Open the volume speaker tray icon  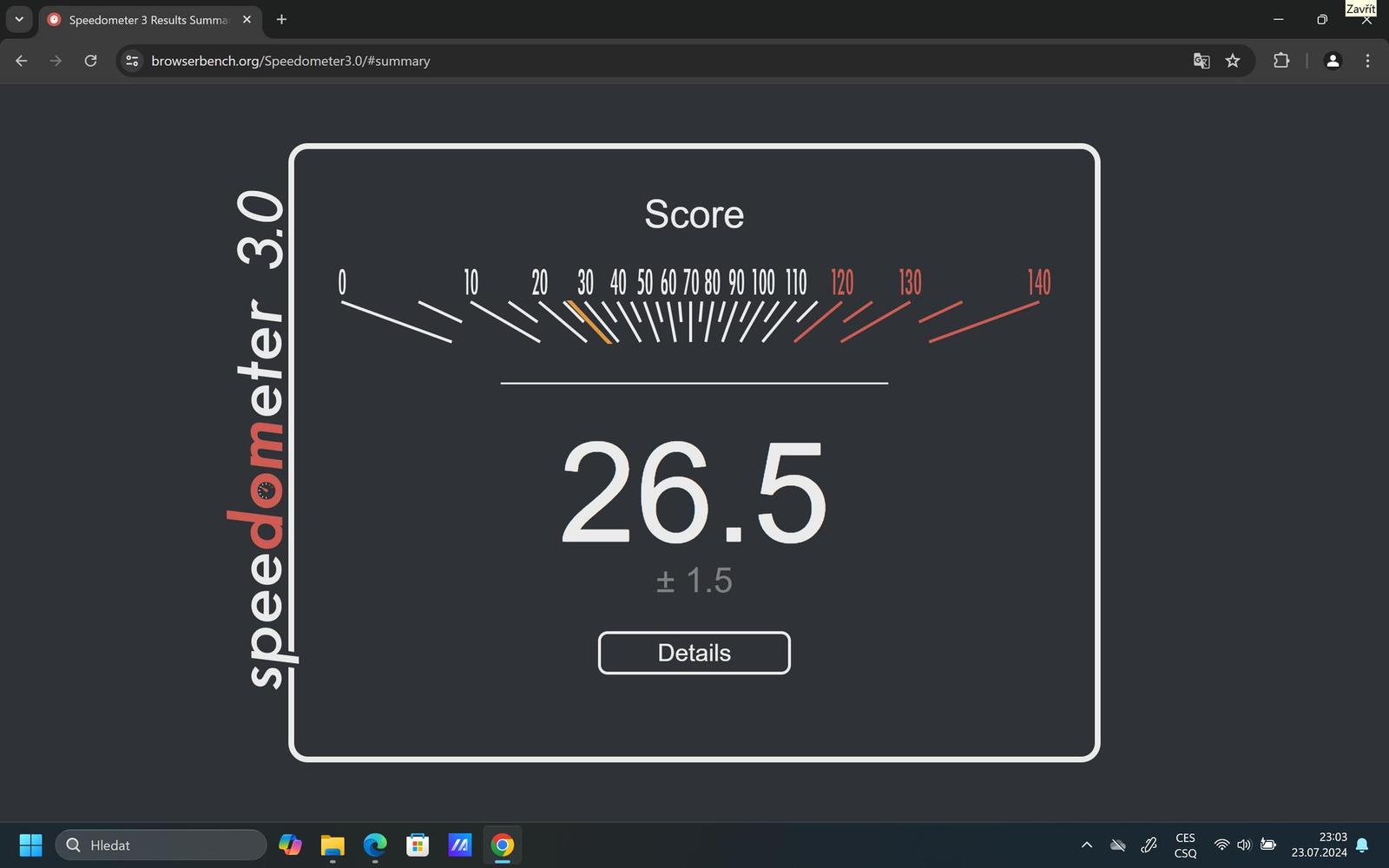pos(1244,845)
